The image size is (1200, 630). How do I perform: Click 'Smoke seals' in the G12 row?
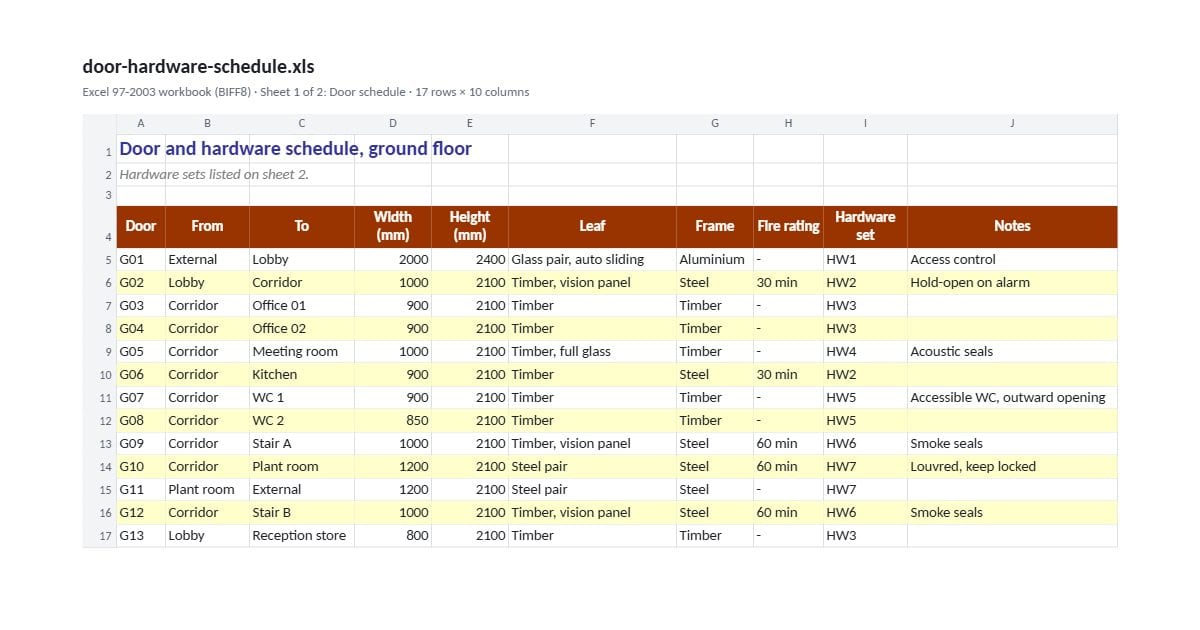[x=1012, y=513]
